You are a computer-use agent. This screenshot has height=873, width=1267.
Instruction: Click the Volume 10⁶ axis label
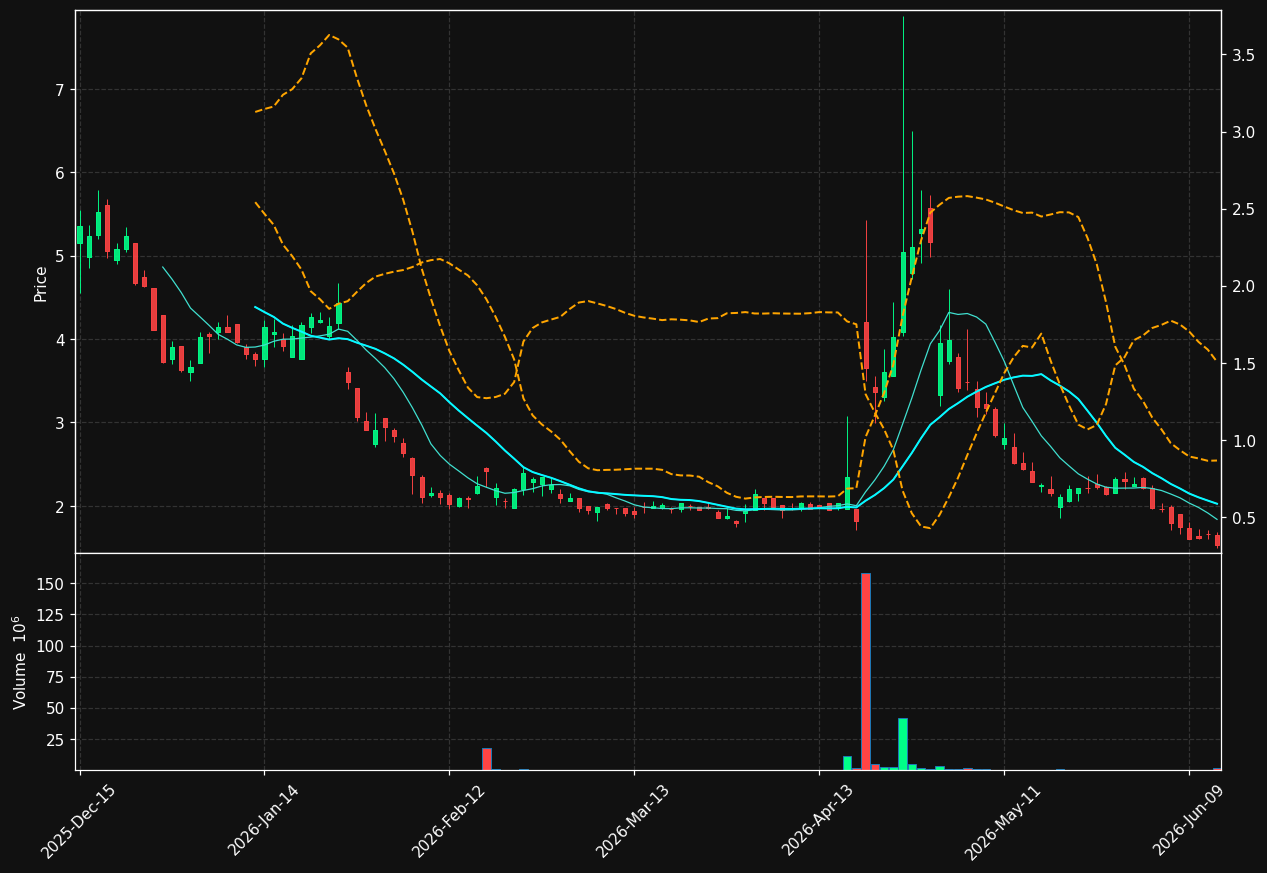(20, 662)
